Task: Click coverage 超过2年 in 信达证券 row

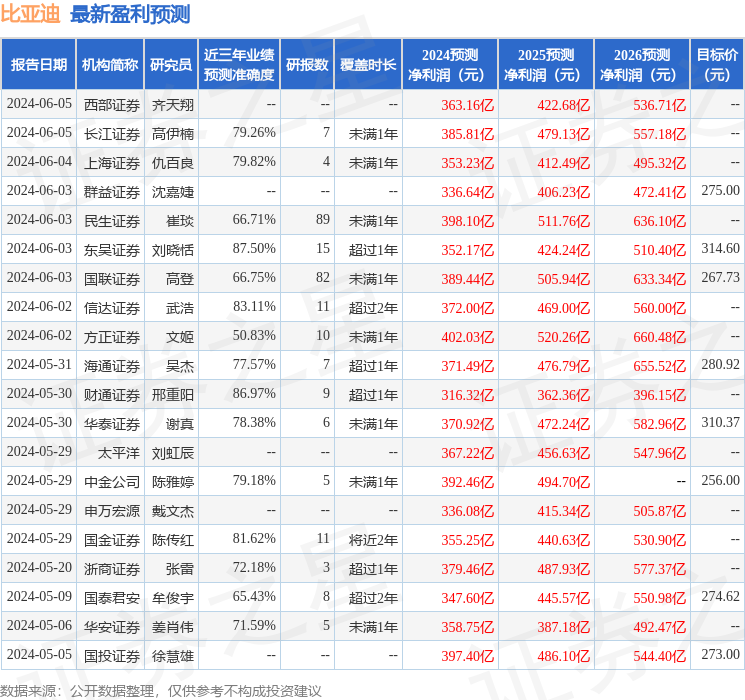Action: [373, 308]
